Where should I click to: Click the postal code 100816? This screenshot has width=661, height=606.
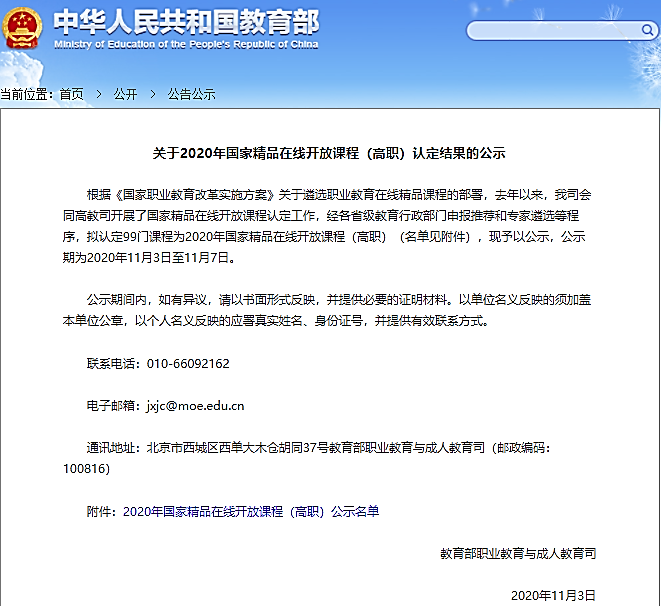coord(86,468)
